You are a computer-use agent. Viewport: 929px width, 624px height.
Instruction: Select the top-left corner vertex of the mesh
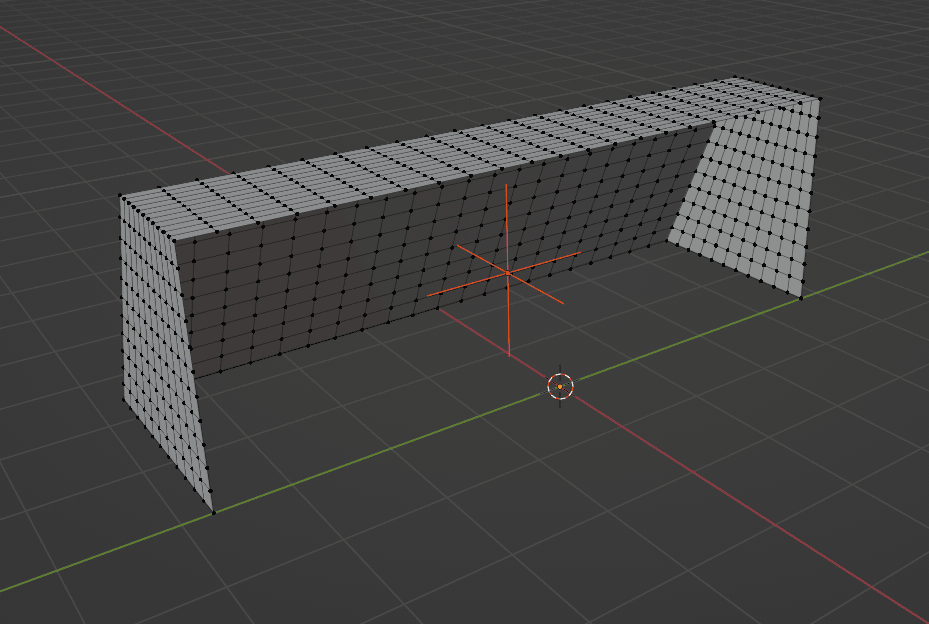pos(122,195)
